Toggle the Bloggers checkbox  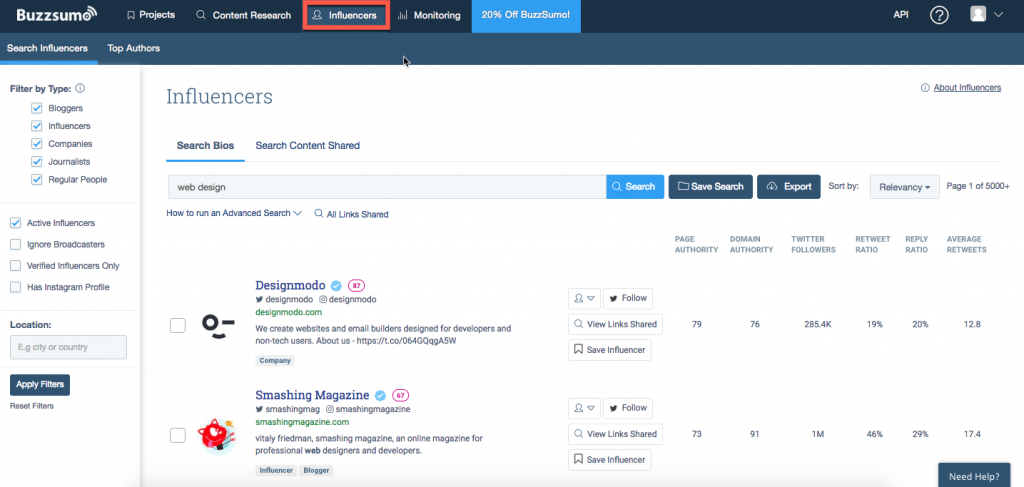[x=37, y=108]
